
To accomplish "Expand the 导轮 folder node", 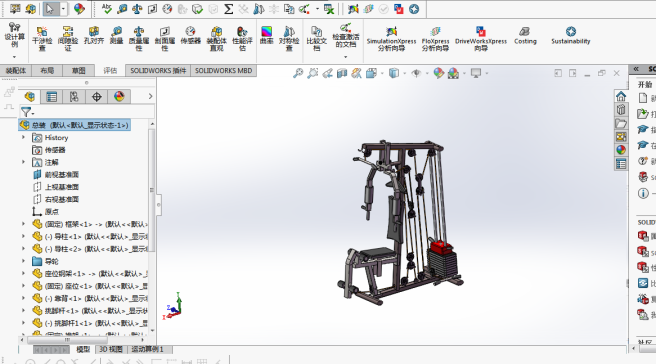I will click(23, 261).
